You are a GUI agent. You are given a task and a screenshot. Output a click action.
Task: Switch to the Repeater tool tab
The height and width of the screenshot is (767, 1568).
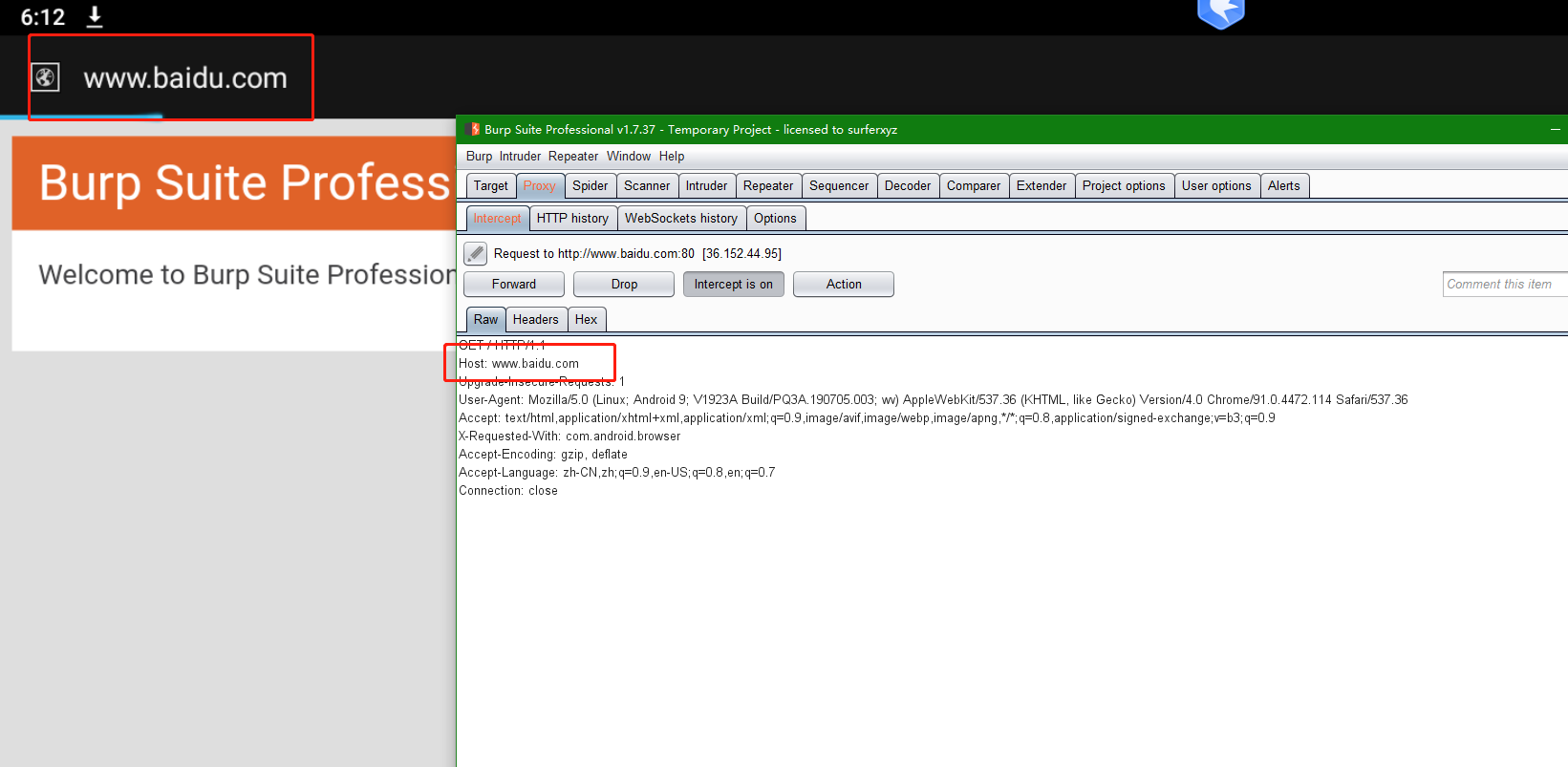(x=768, y=186)
